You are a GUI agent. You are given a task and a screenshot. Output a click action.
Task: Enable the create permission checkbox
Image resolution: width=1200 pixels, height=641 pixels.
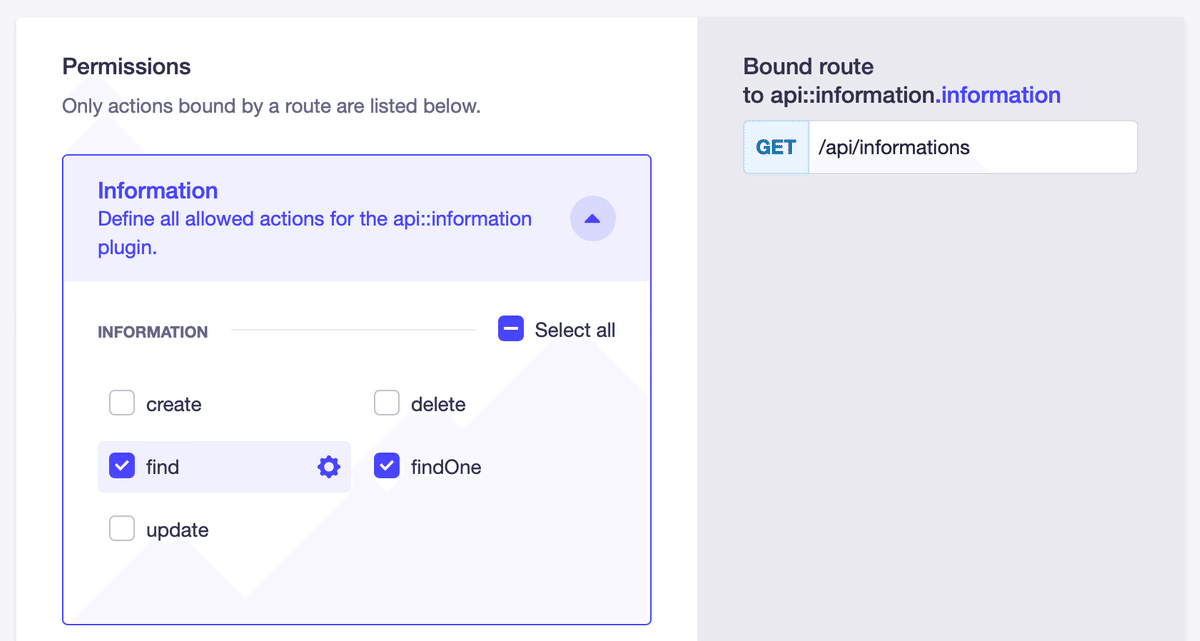tap(122, 403)
